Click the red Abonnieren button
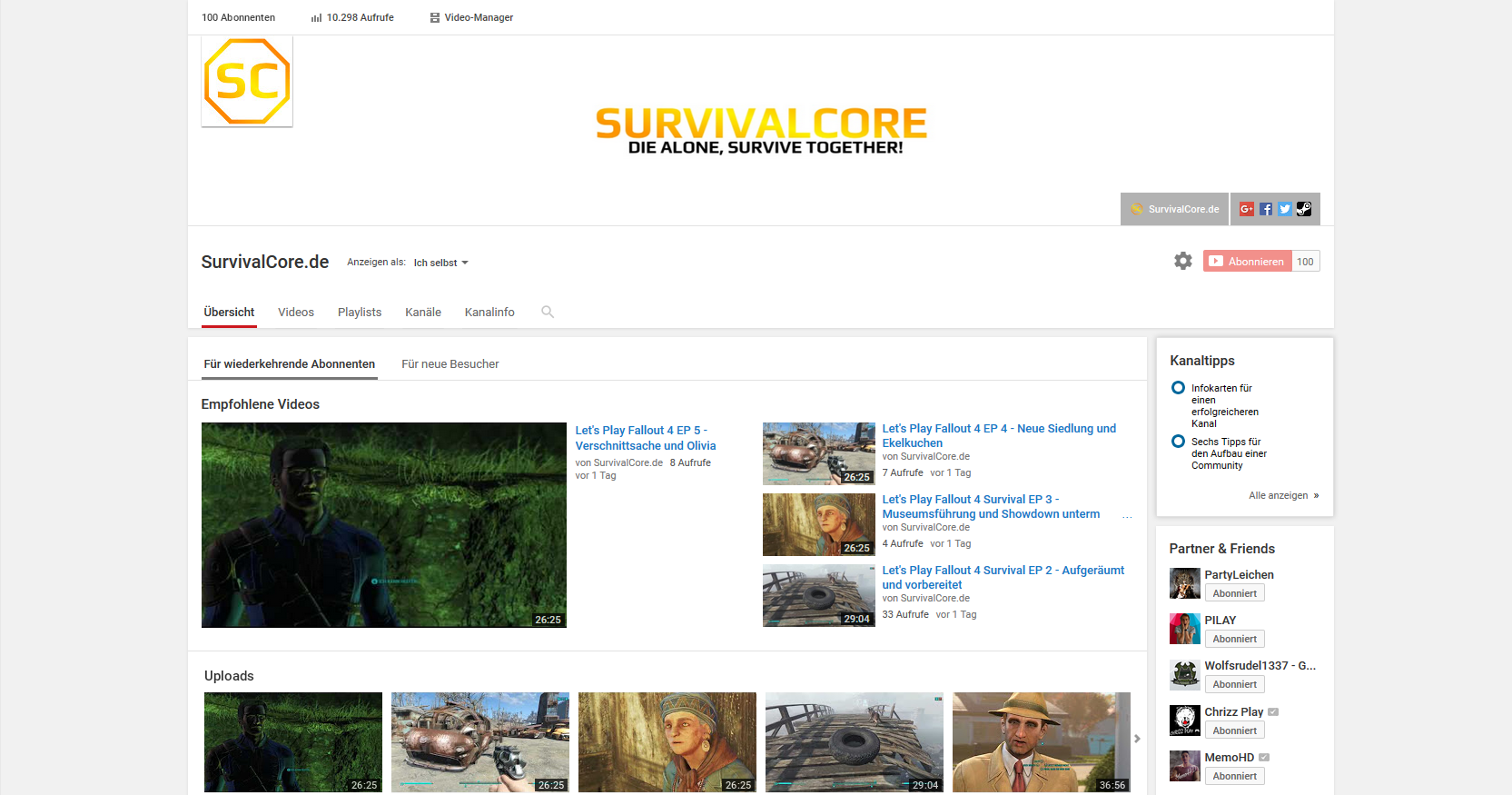This screenshot has width=1512, height=795. (1248, 262)
